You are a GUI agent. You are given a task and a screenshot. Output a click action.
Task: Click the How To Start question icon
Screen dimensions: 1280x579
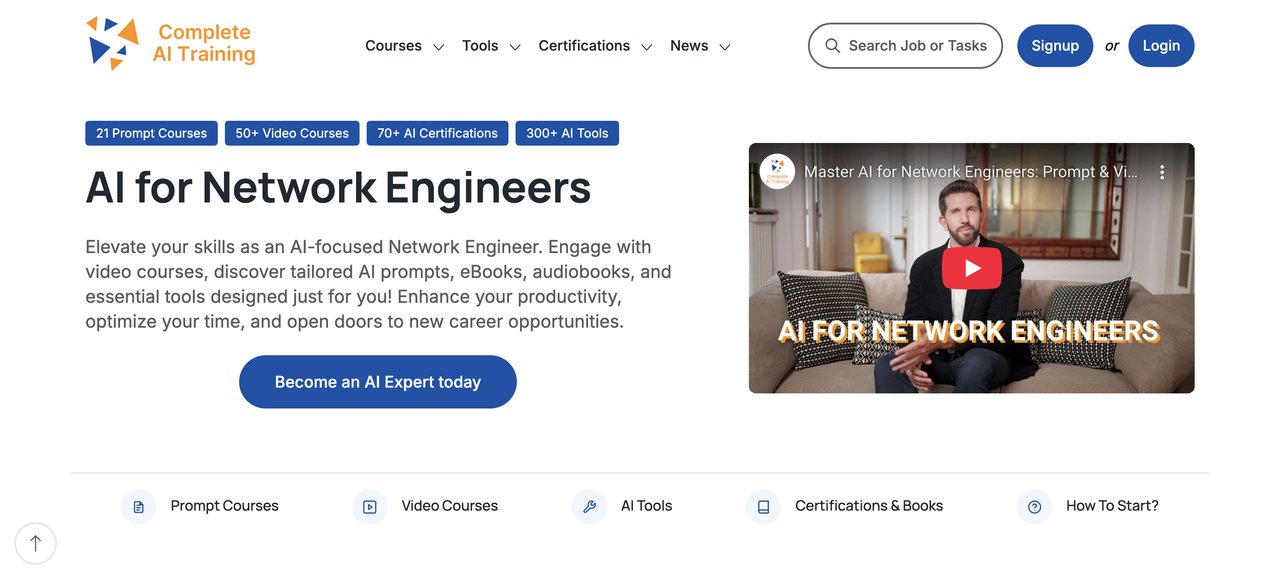[x=1034, y=507]
